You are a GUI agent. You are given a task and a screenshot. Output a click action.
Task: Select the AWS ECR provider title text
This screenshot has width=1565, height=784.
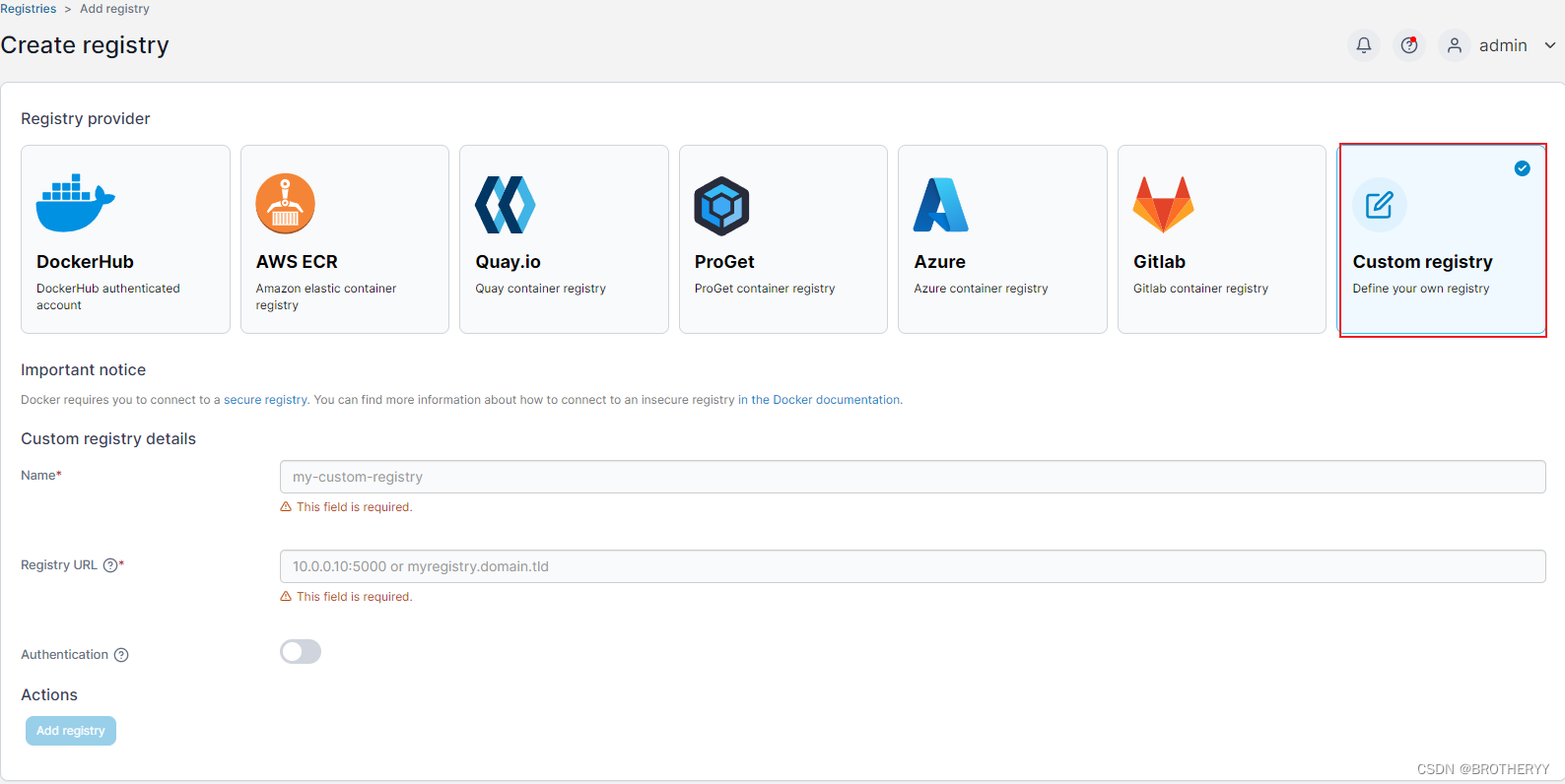[x=297, y=262]
